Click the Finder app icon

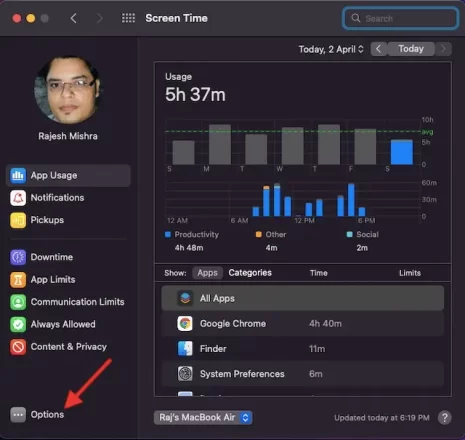tap(185, 349)
